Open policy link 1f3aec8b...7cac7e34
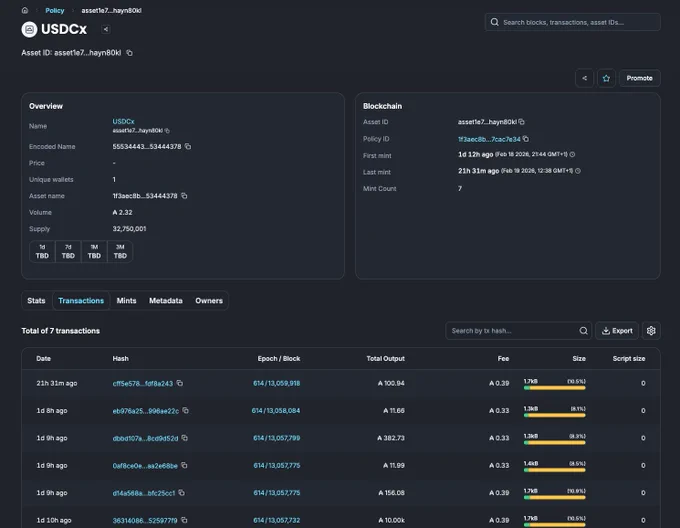The image size is (680, 528). pyautogui.click(x=489, y=139)
